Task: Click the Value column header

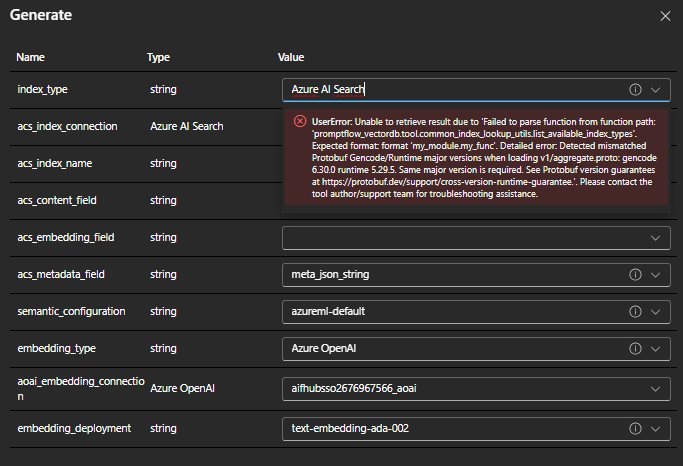Action: pyautogui.click(x=291, y=57)
